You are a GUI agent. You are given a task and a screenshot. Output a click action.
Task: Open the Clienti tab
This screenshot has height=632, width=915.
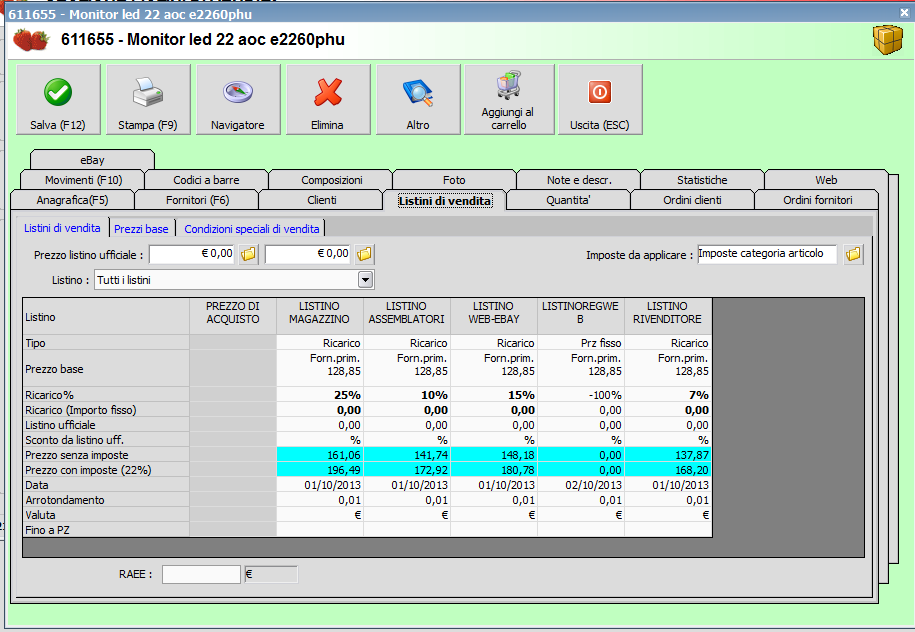(x=322, y=200)
